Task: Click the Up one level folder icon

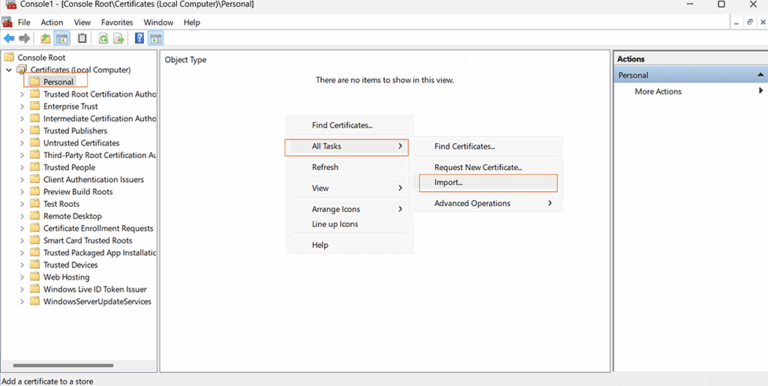Action: [46, 38]
